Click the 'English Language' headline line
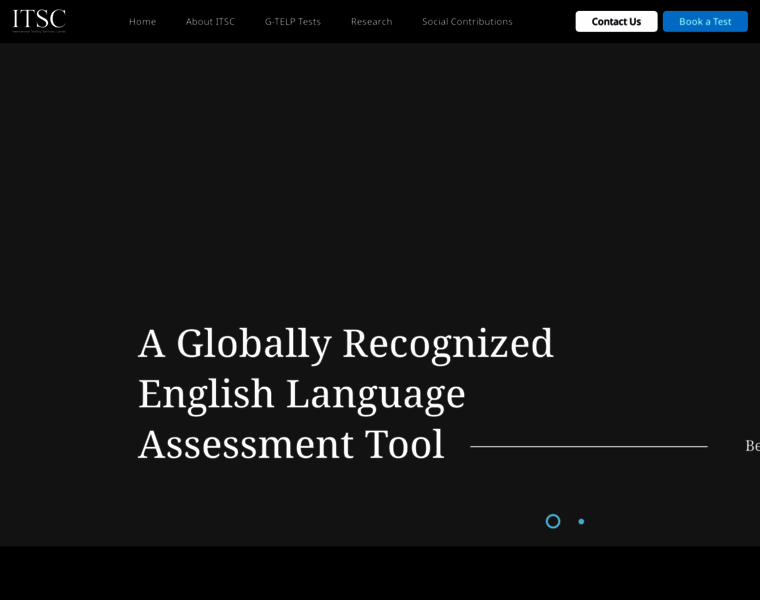 [x=301, y=393]
